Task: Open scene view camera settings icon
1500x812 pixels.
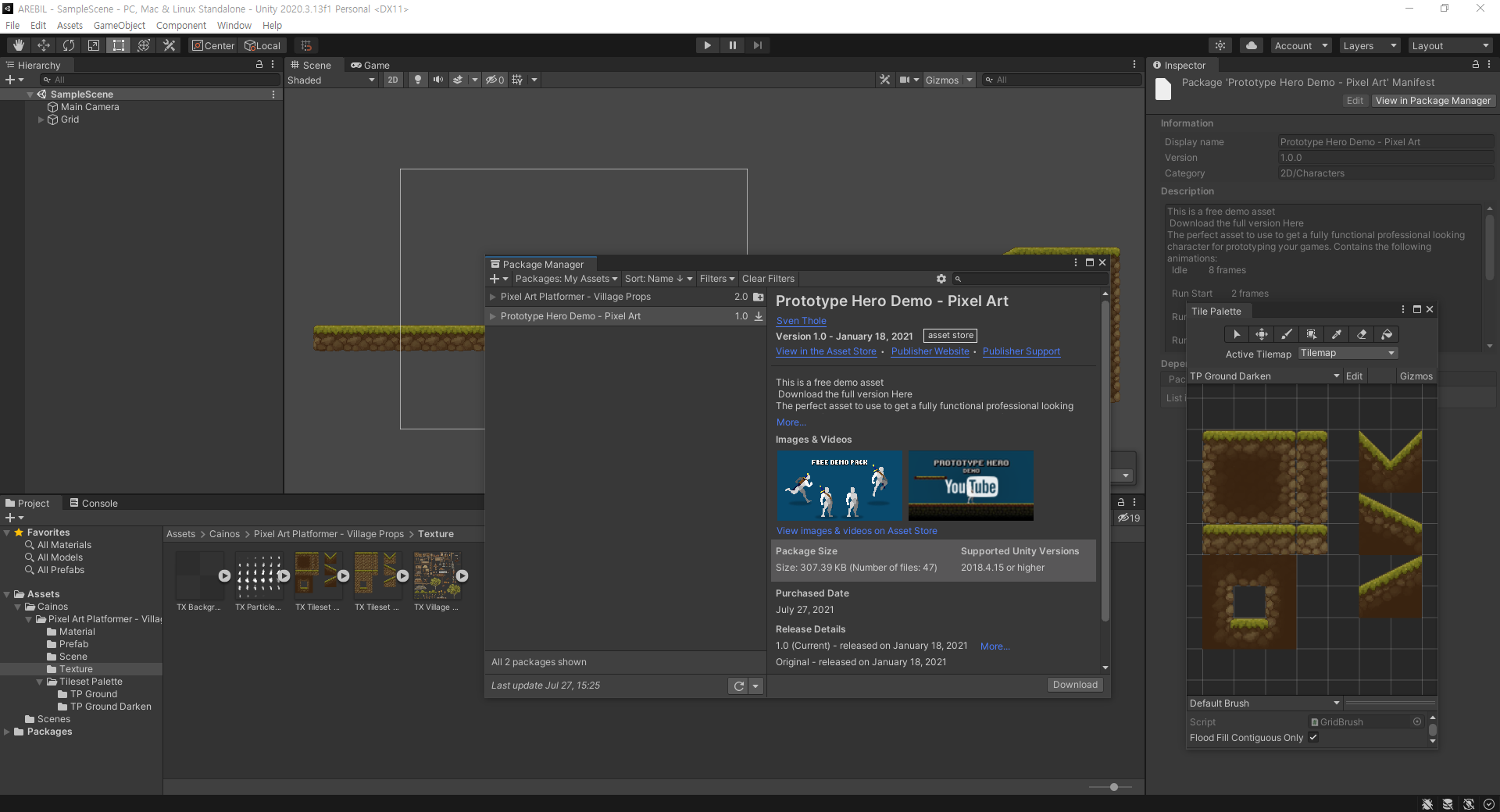Action: [x=905, y=80]
